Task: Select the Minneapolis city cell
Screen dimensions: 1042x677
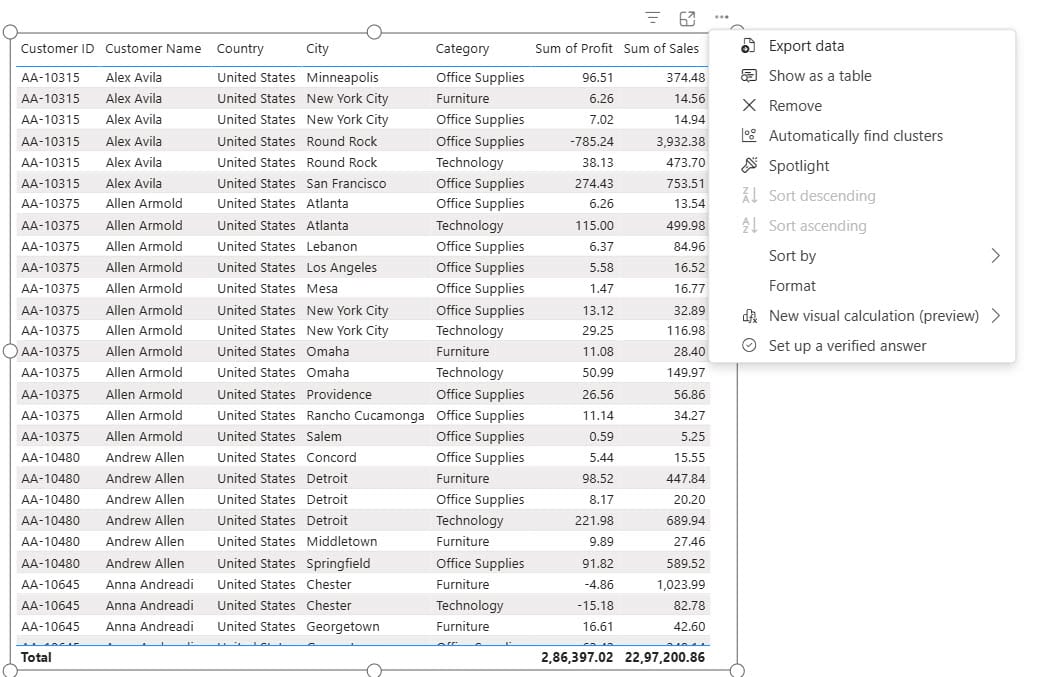Action: (342, 78)
